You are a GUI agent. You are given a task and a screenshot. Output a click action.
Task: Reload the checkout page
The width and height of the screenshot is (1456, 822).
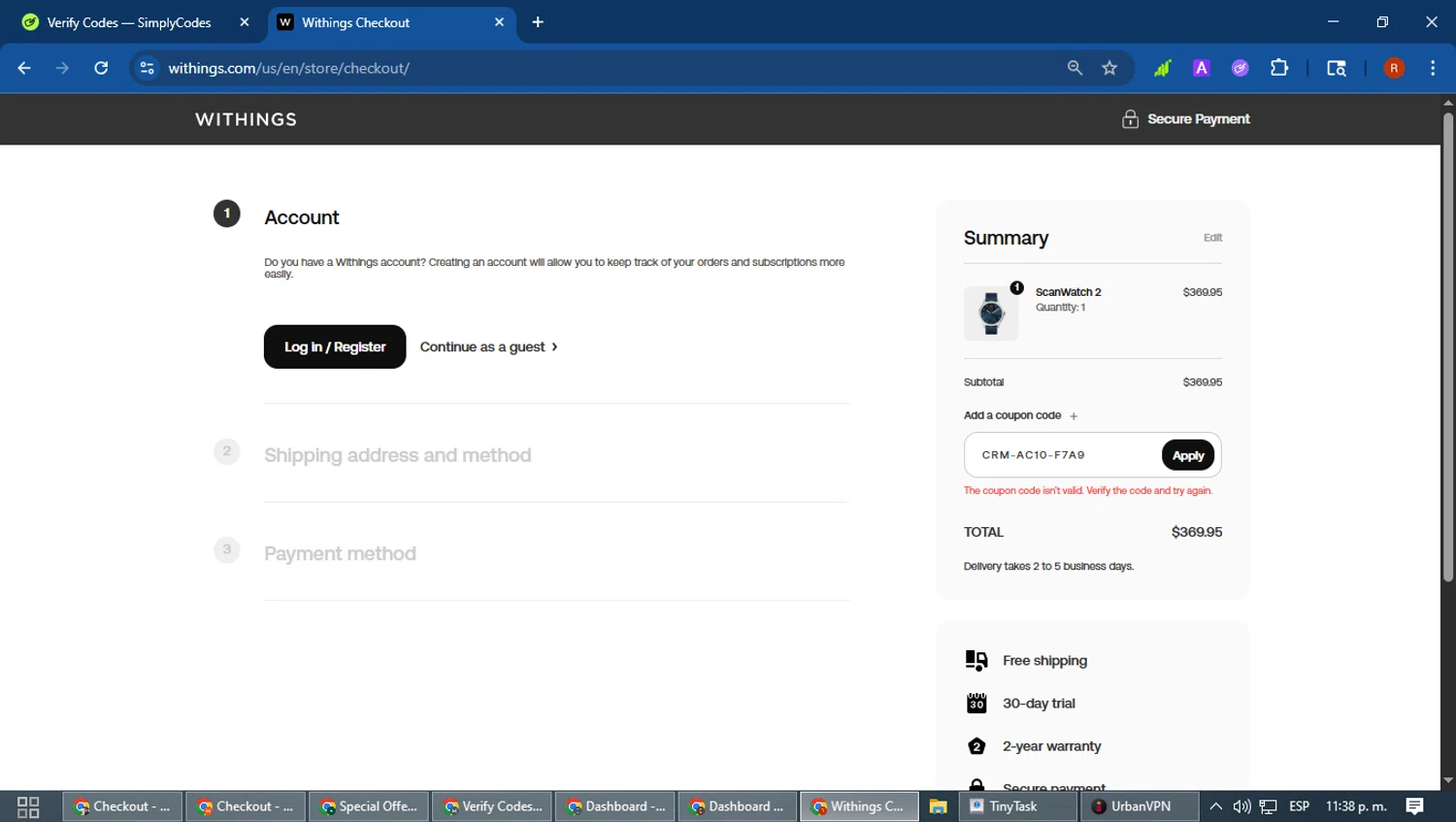[x=101, y=68]
